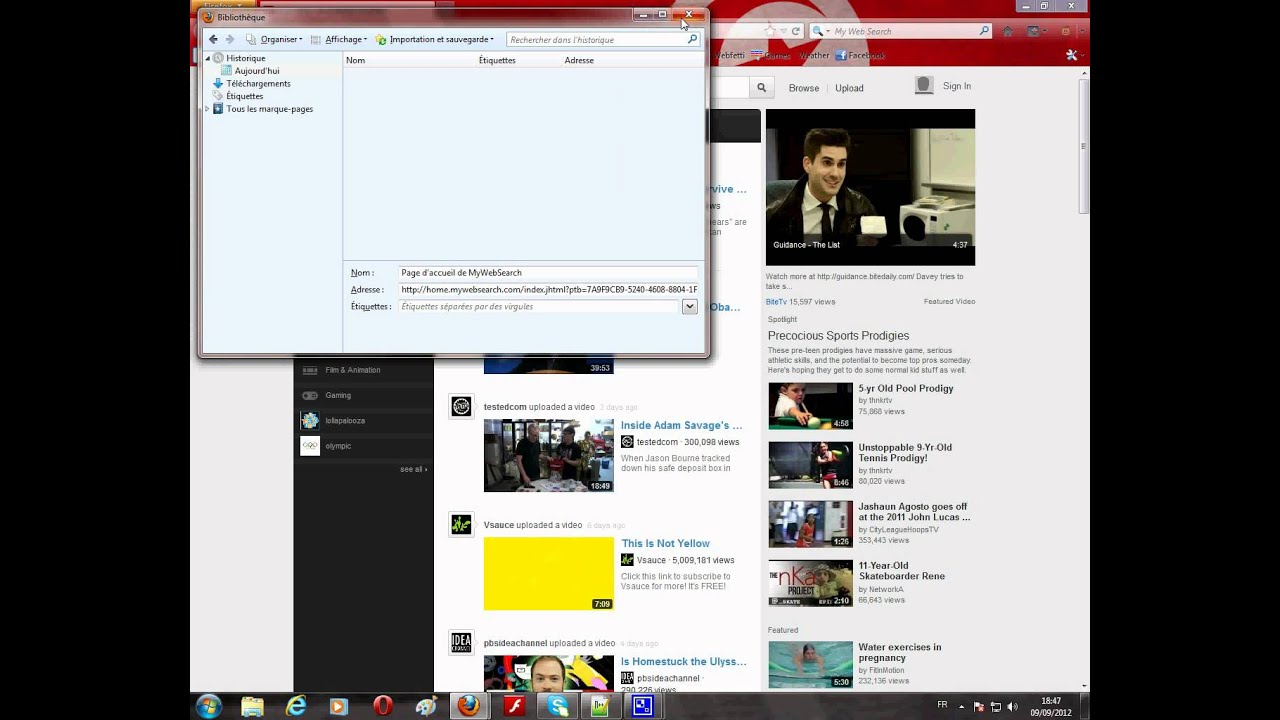Image resolution: width=1280 pixels, height=720 pixels.
Task: Click the YouTube user avatar icon
Action: point(924,86)
